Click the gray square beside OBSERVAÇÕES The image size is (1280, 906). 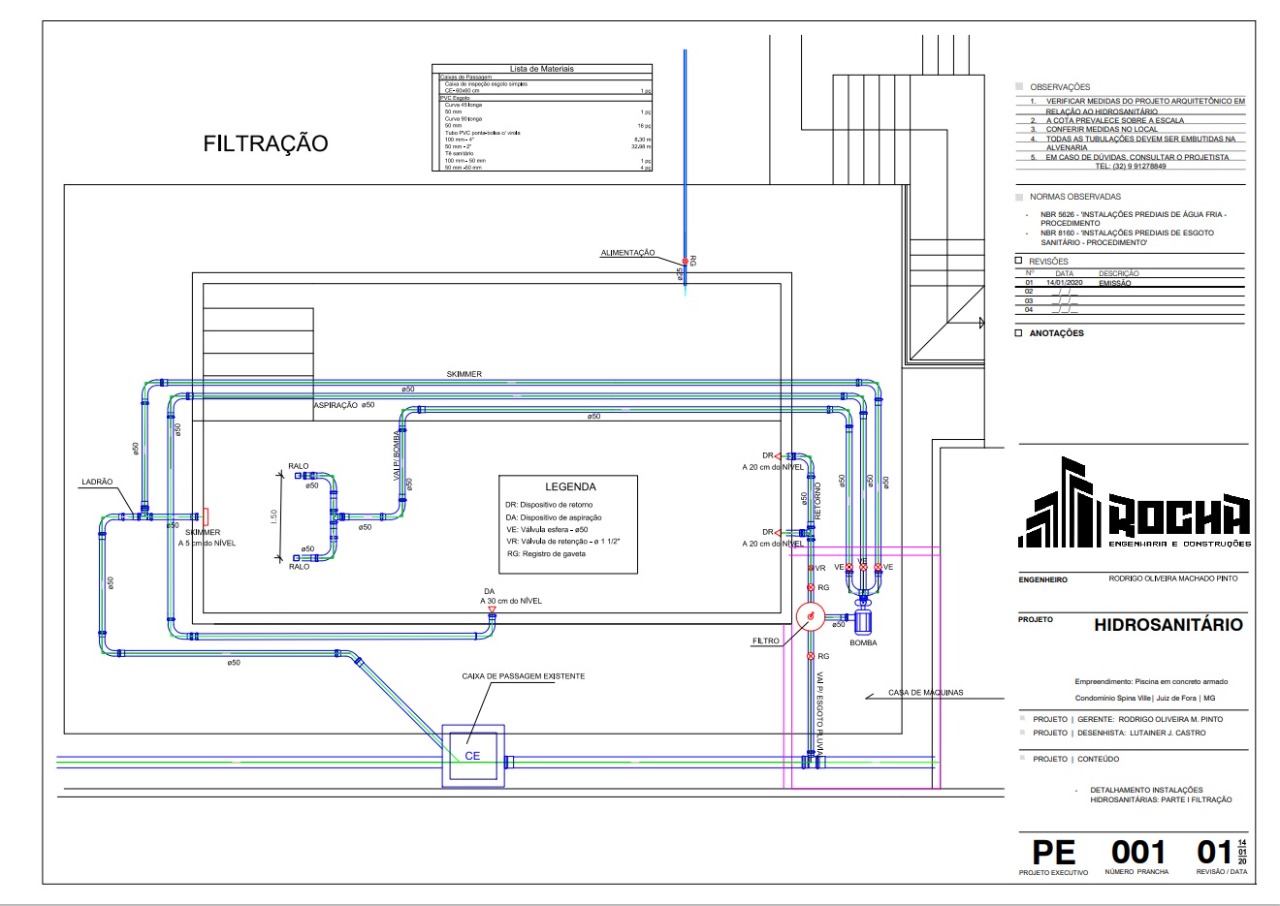tap(1019, 87)
